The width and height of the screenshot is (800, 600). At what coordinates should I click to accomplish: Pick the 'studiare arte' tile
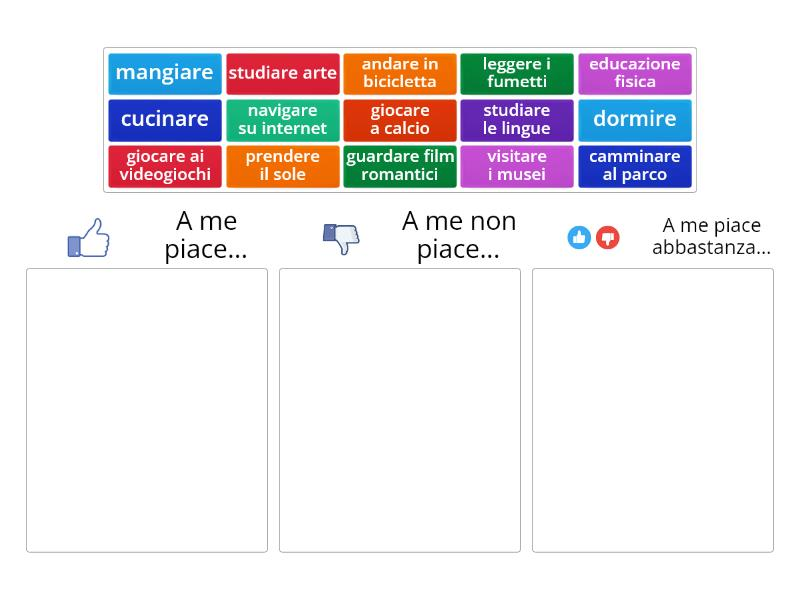coord(283,73)
